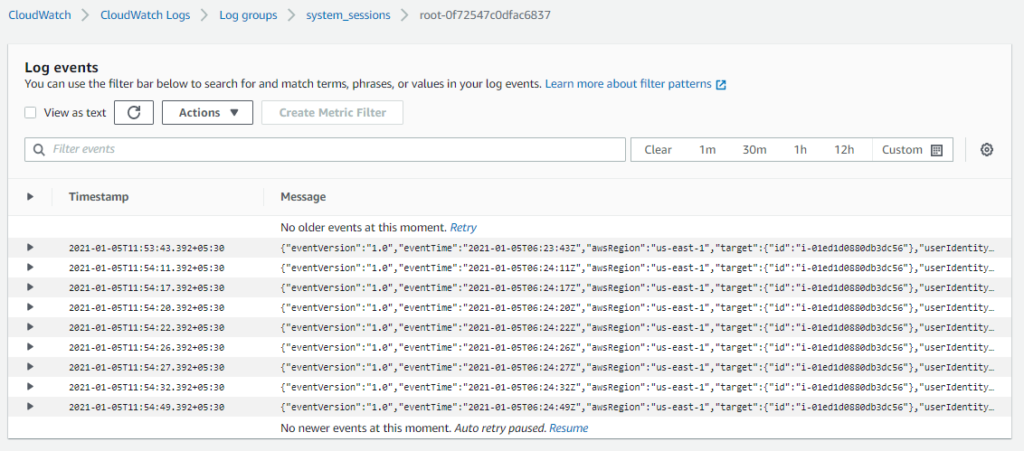Open the Actions dropdown menu

tap(207, 112)
